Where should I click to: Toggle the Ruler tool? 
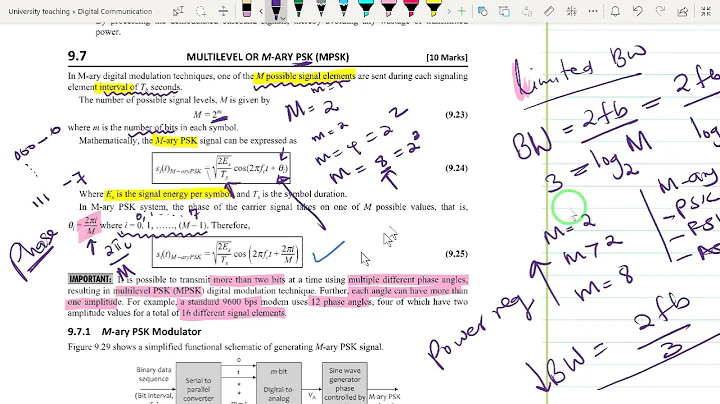tap(549, 11)
